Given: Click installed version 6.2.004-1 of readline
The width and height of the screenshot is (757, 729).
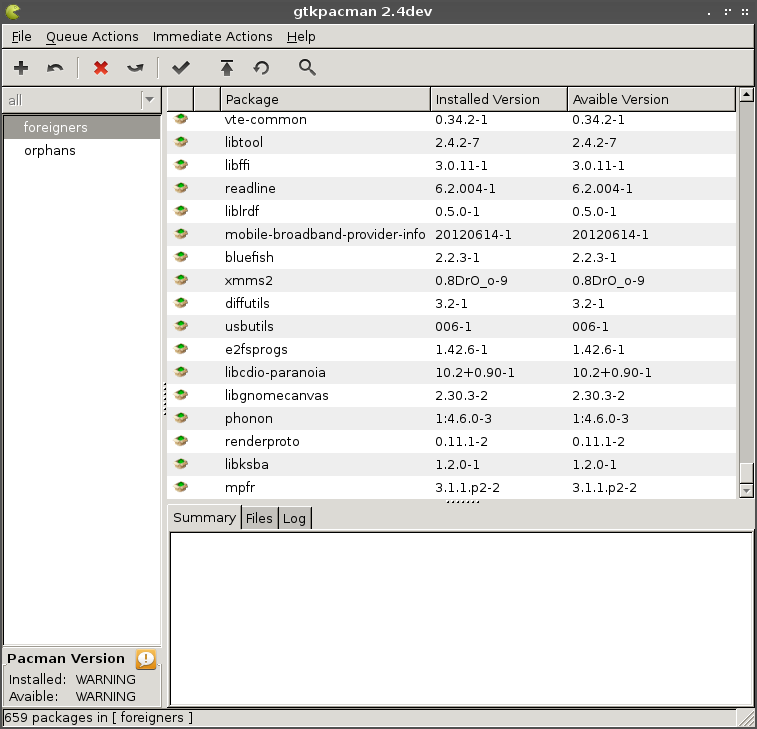Looking at the screenshot, I should (465, 188).
